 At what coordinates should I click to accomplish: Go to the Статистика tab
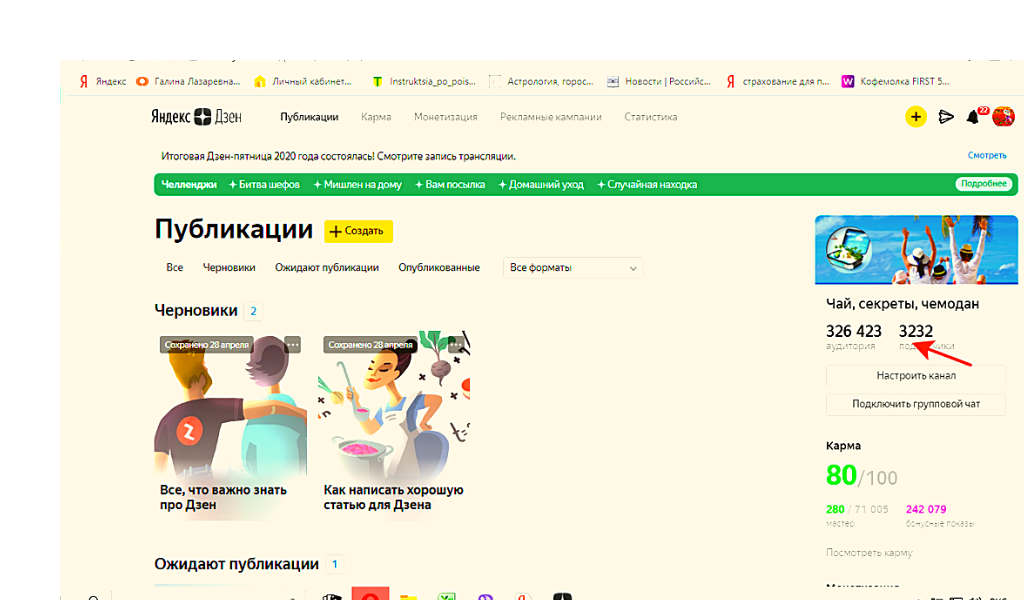(x=650, y=117)
